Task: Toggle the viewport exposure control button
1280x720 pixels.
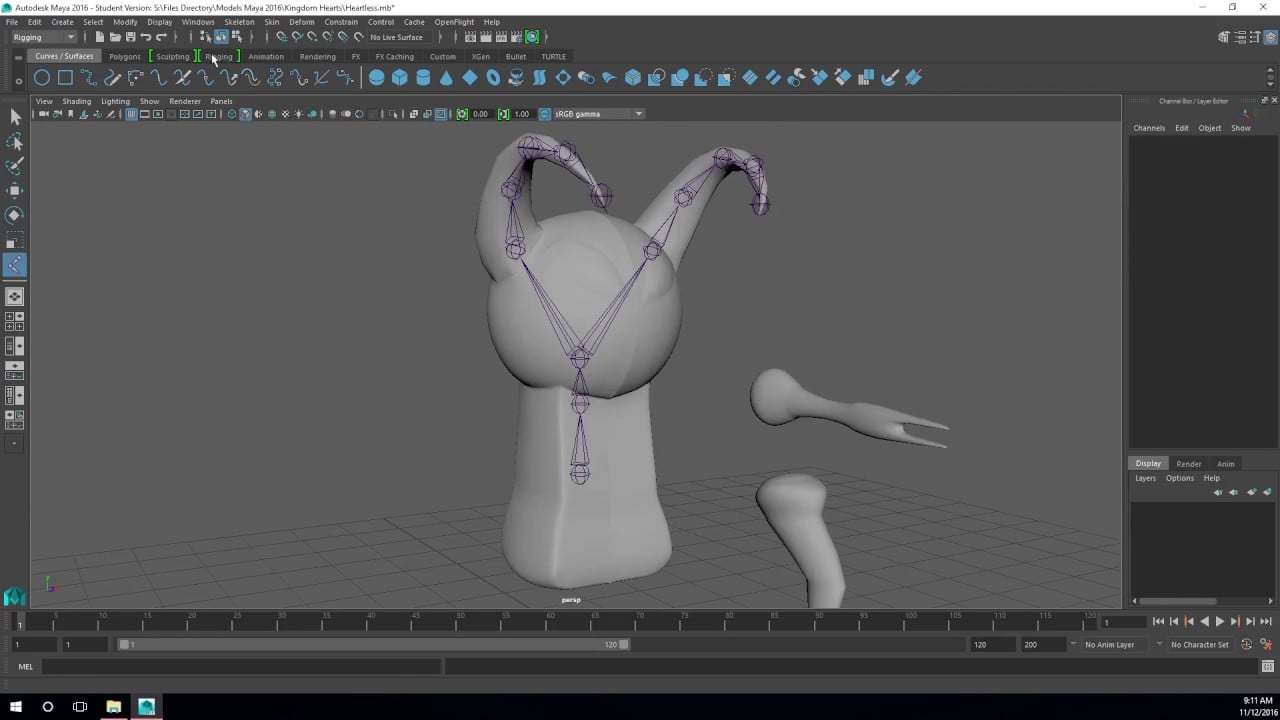Action: pos(462,114)
